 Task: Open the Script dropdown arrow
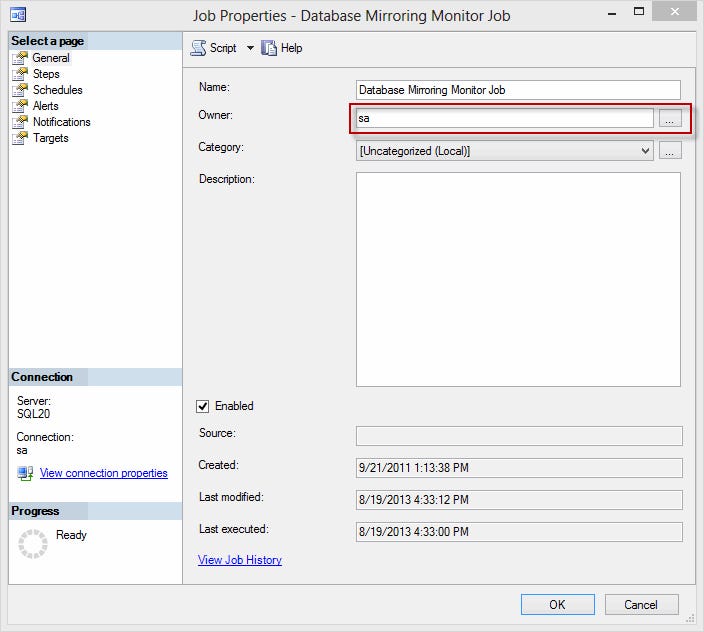click(x=250, y=48)
